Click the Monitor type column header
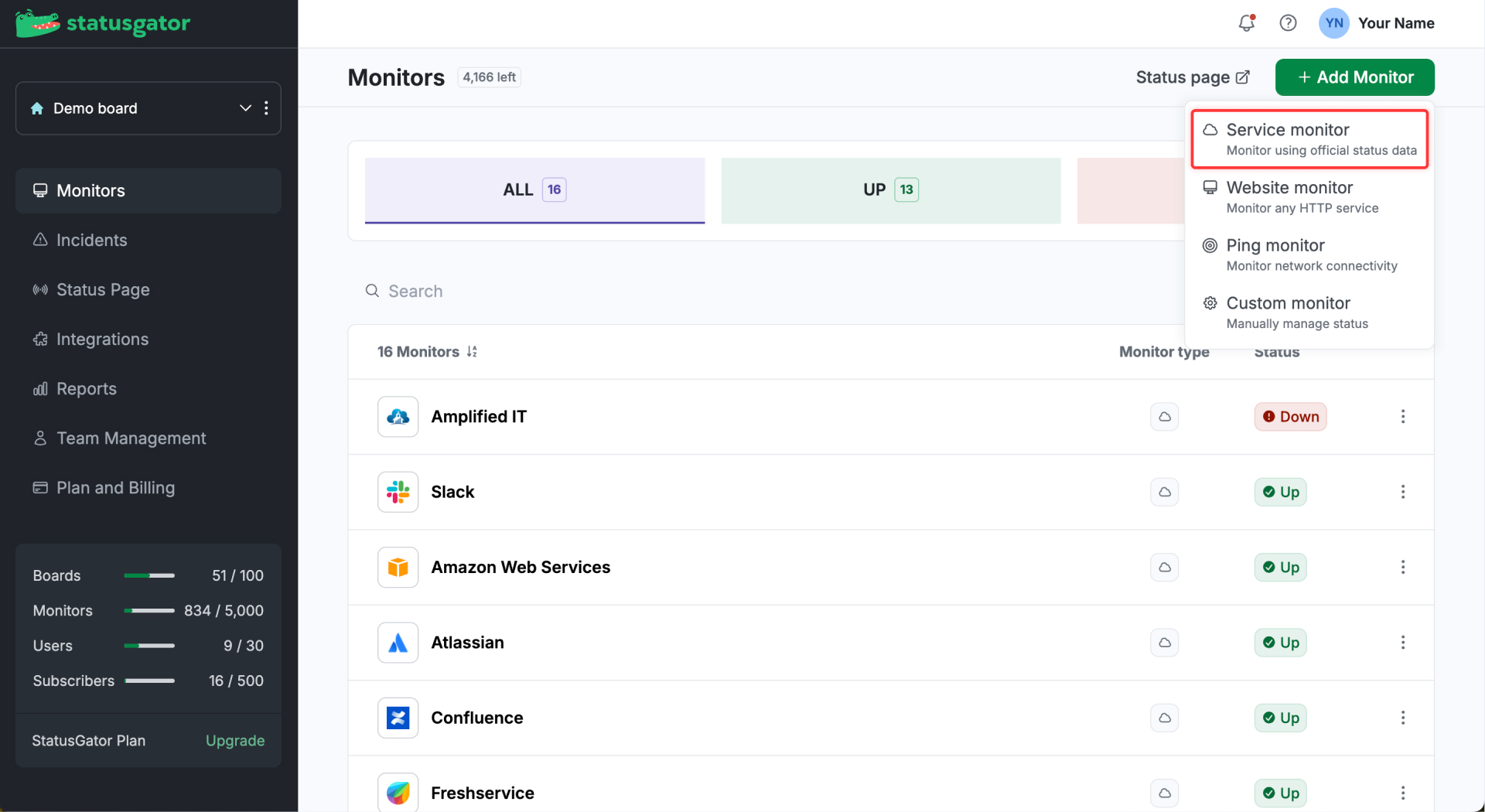This screenshot has width=1485, height=812. [x=1164, y=352]
